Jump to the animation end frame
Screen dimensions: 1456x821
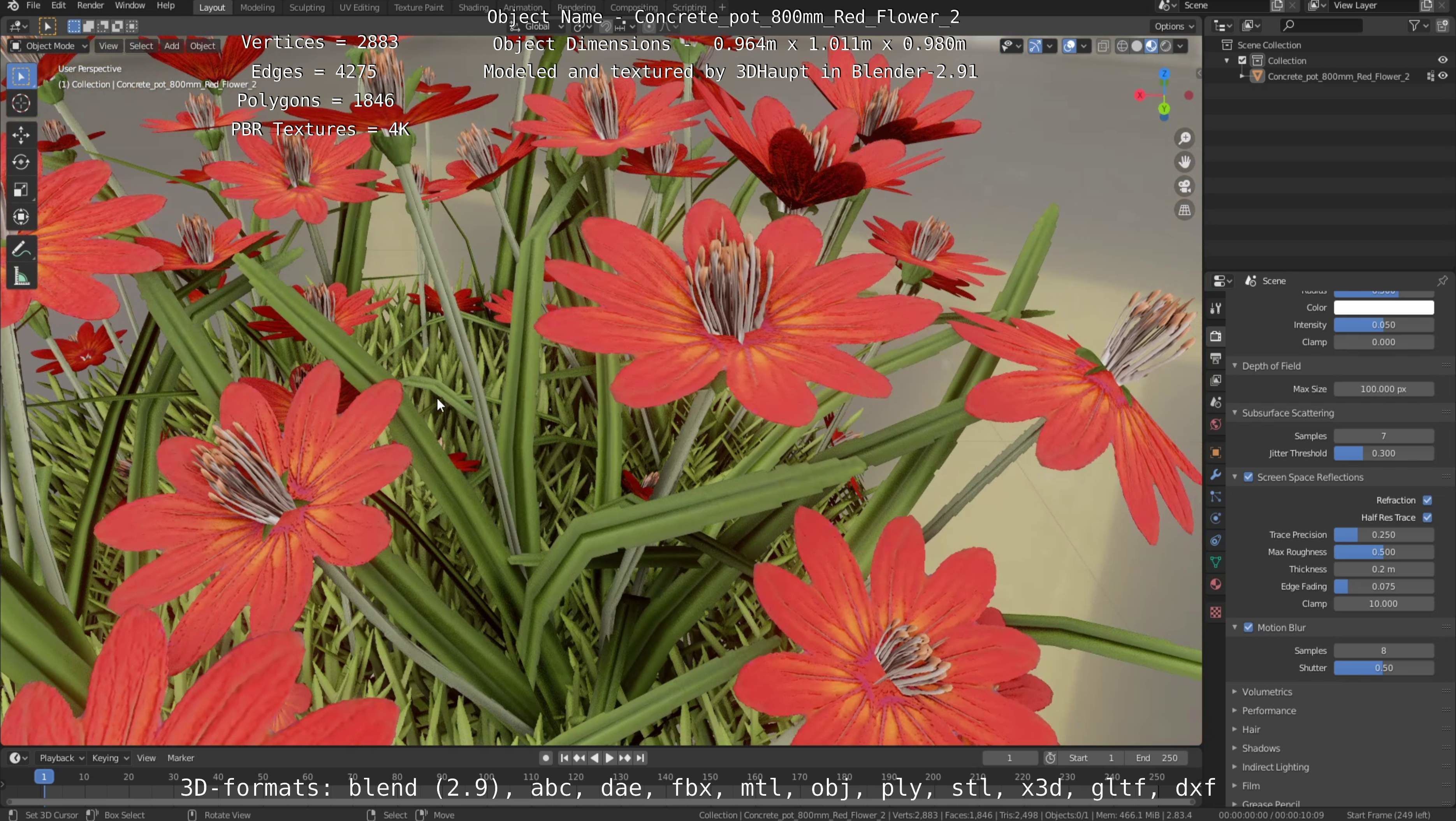[x=640, y=758]
